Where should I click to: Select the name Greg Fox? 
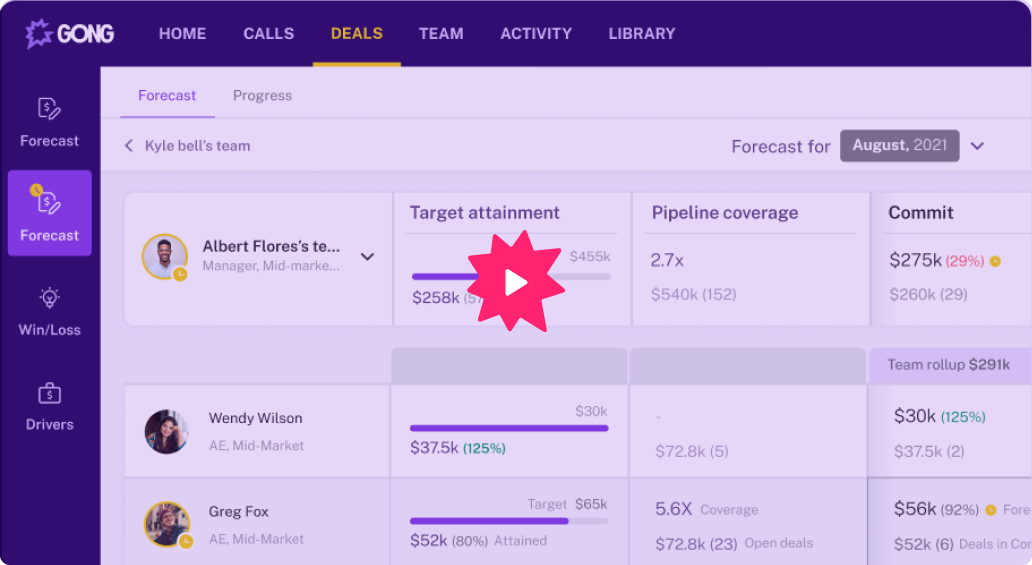click(x=238, y=512)
